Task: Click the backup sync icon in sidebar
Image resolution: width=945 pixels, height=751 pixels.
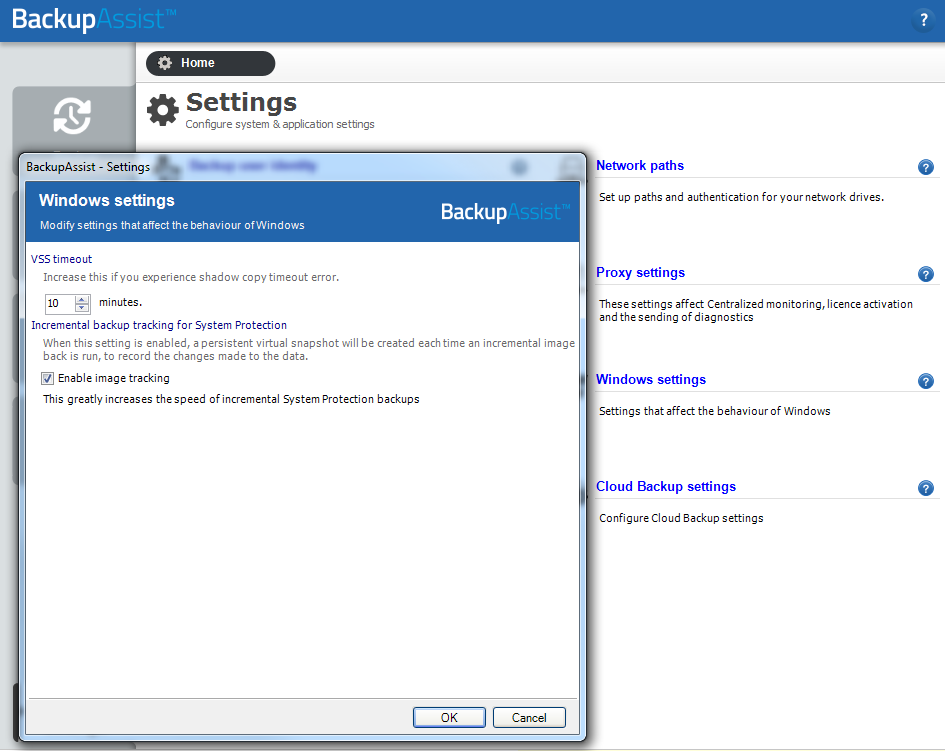Action: [x=72, y=116]
